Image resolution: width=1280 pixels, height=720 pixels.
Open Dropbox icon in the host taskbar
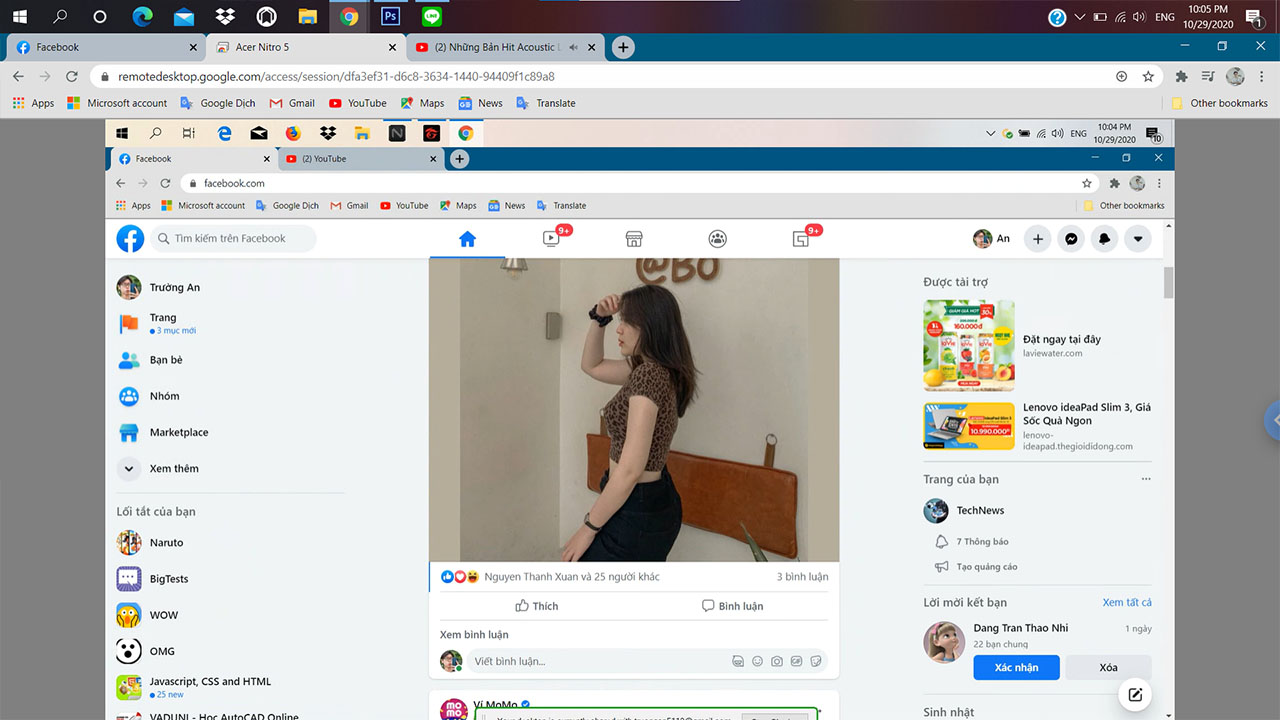coord(225,16)
